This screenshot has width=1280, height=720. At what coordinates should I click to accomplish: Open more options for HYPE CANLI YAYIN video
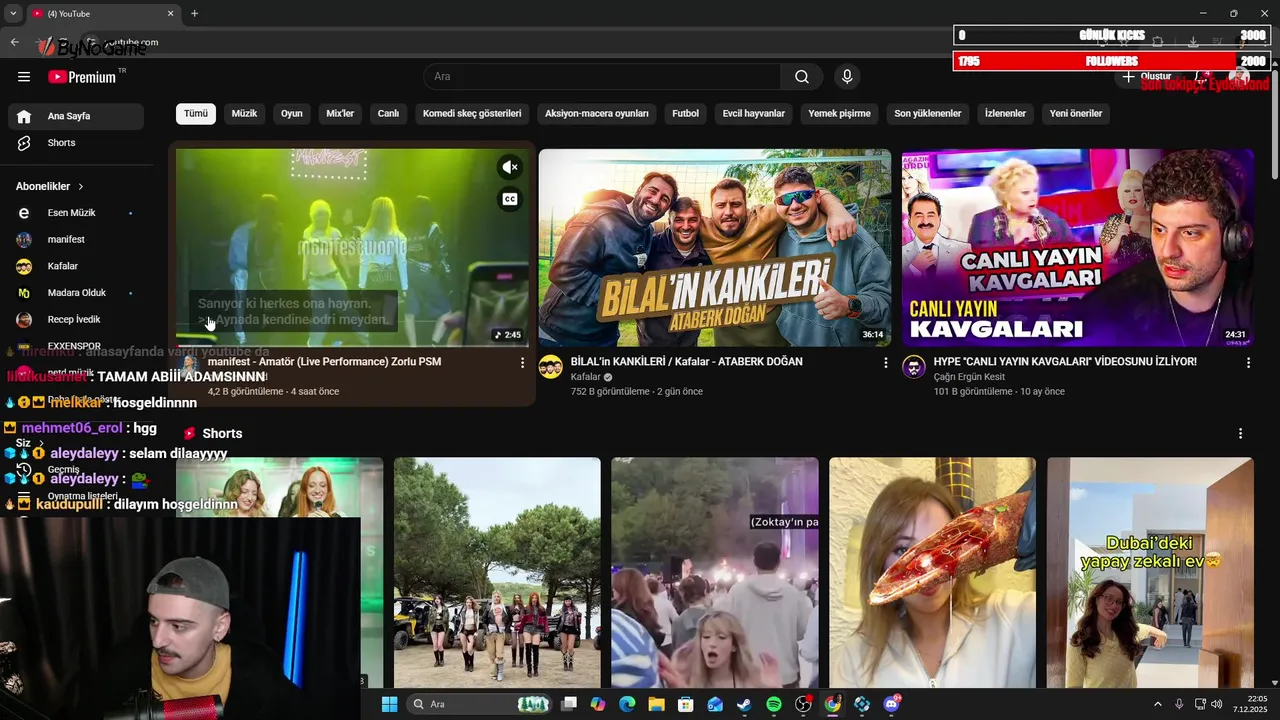pyautogui.click(x=1248, y=363)
